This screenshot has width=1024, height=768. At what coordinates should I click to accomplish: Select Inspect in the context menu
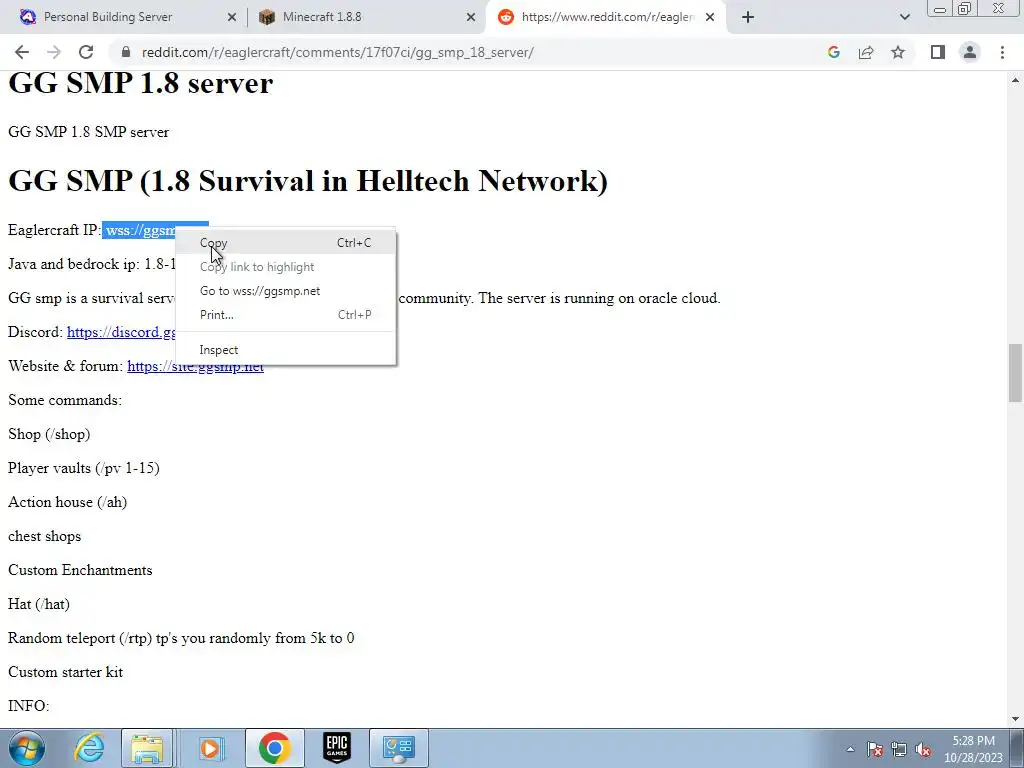pos(285,350)
